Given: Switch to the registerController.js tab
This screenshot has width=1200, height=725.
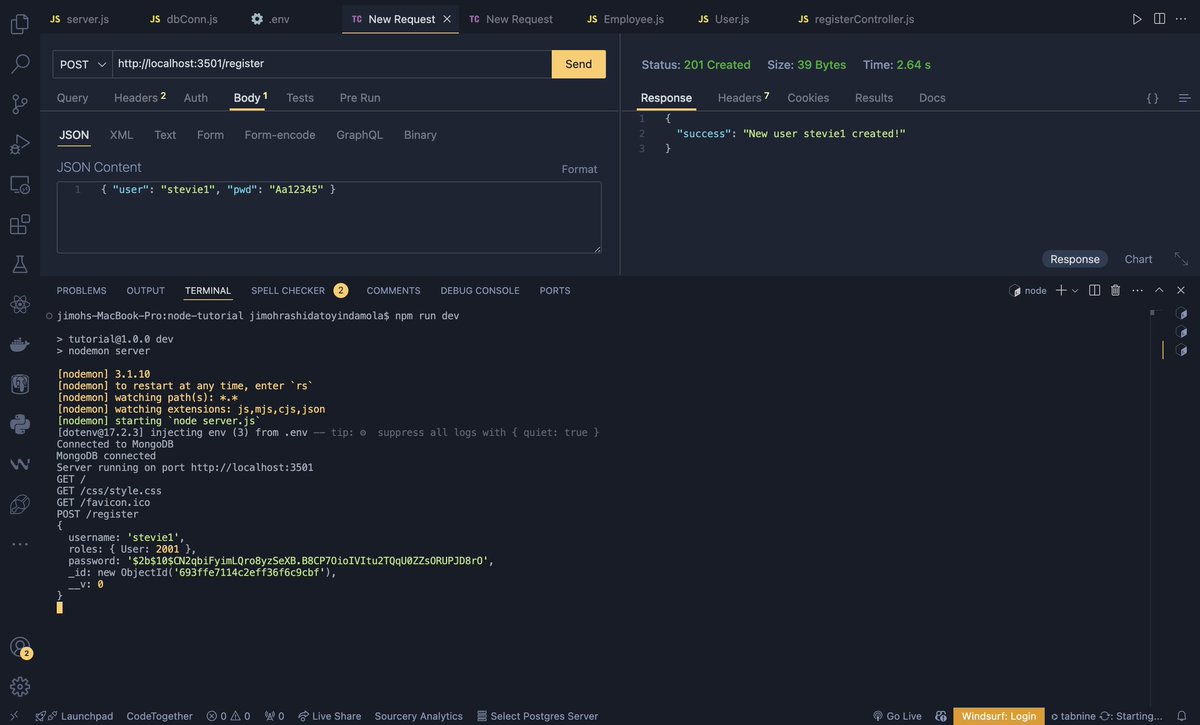Looking at the screenshot, I should 856,19.
